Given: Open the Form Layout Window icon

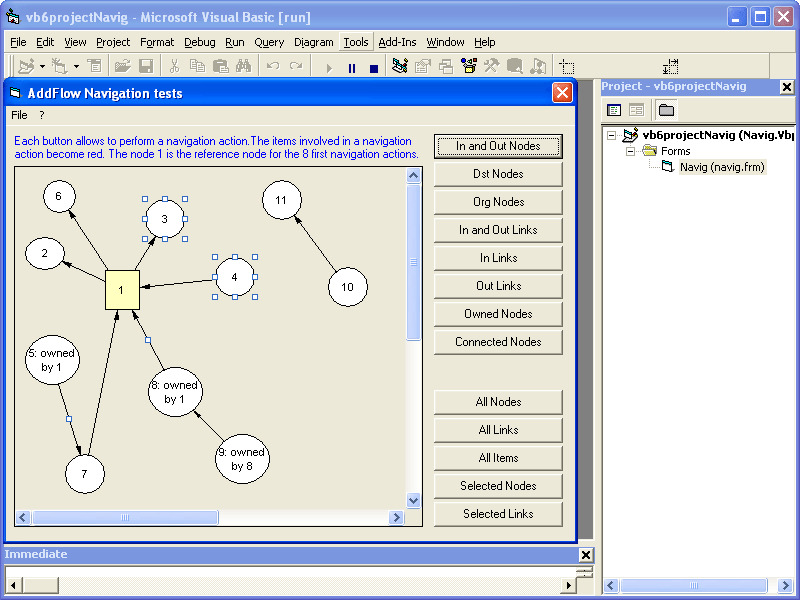Looking at the screenshot, I should pos(445,66).
